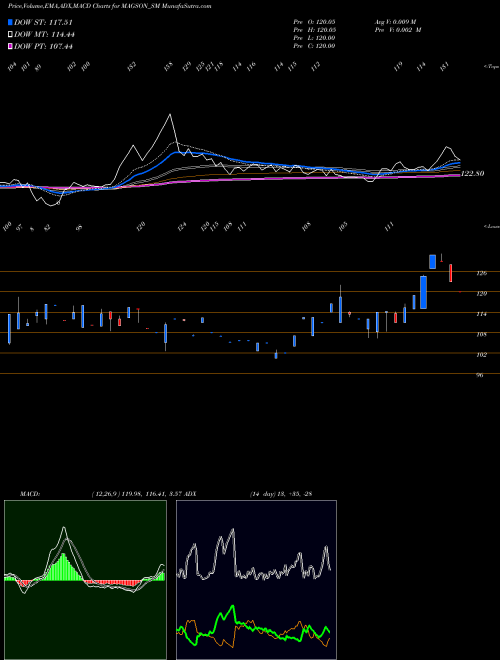Click the 'Pre L: 120.09' value
The width and height of the screenshot is (500, 660).
pyautogui.click(x=314, y=38)
